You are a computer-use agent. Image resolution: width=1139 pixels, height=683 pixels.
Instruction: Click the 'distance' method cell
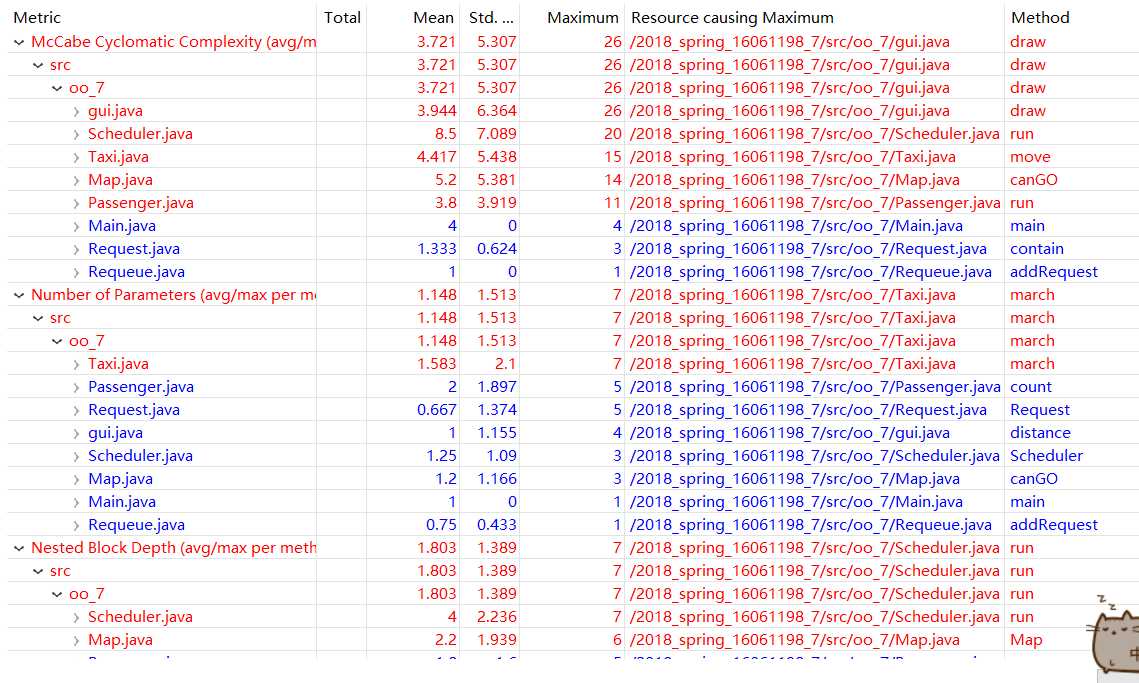coord(1040,433)
